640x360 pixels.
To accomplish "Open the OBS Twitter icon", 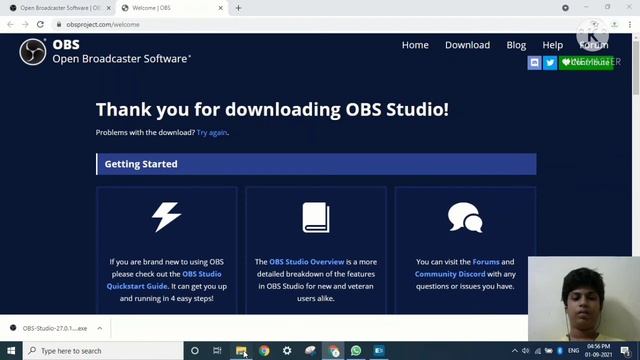I will coord(550,62).
